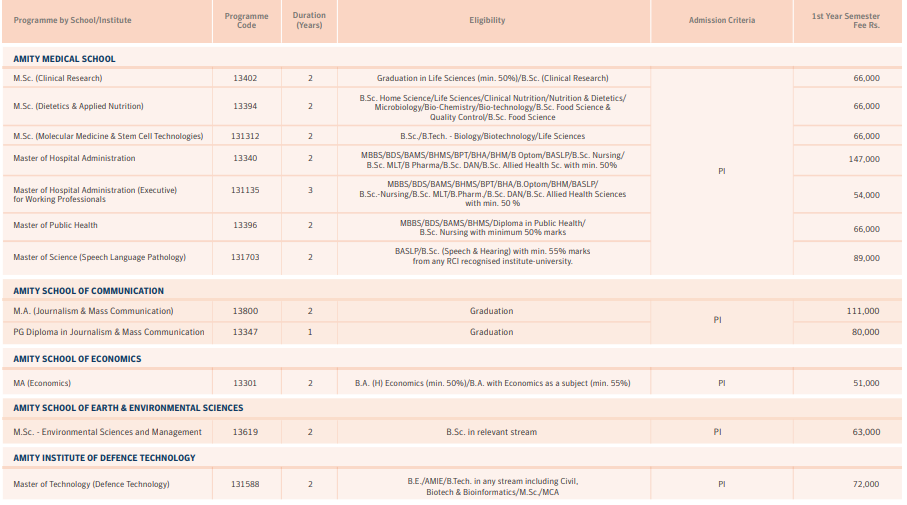Click 'PI' admission criteria for Medical School
Screen dimensions: 907x505
click(x=721, y=172)
